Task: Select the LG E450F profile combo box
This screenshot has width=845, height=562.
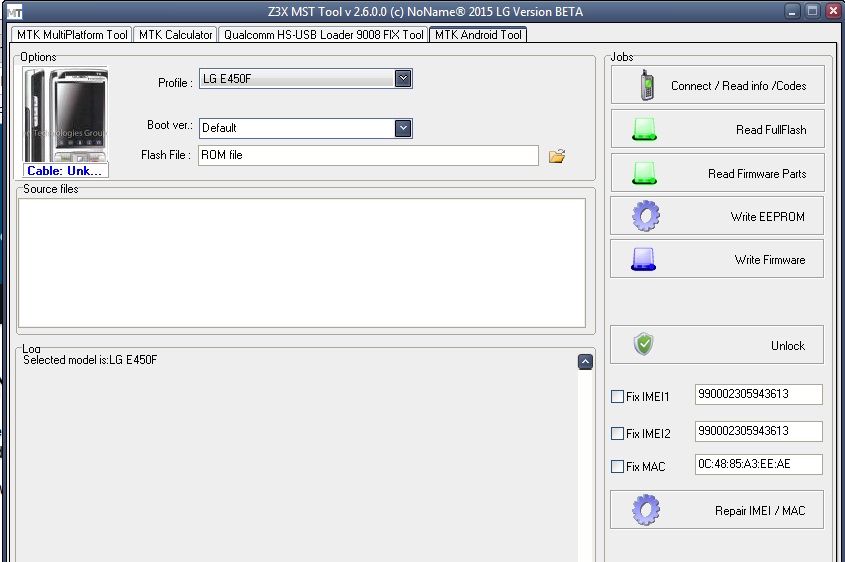Action: pos(306,79)
